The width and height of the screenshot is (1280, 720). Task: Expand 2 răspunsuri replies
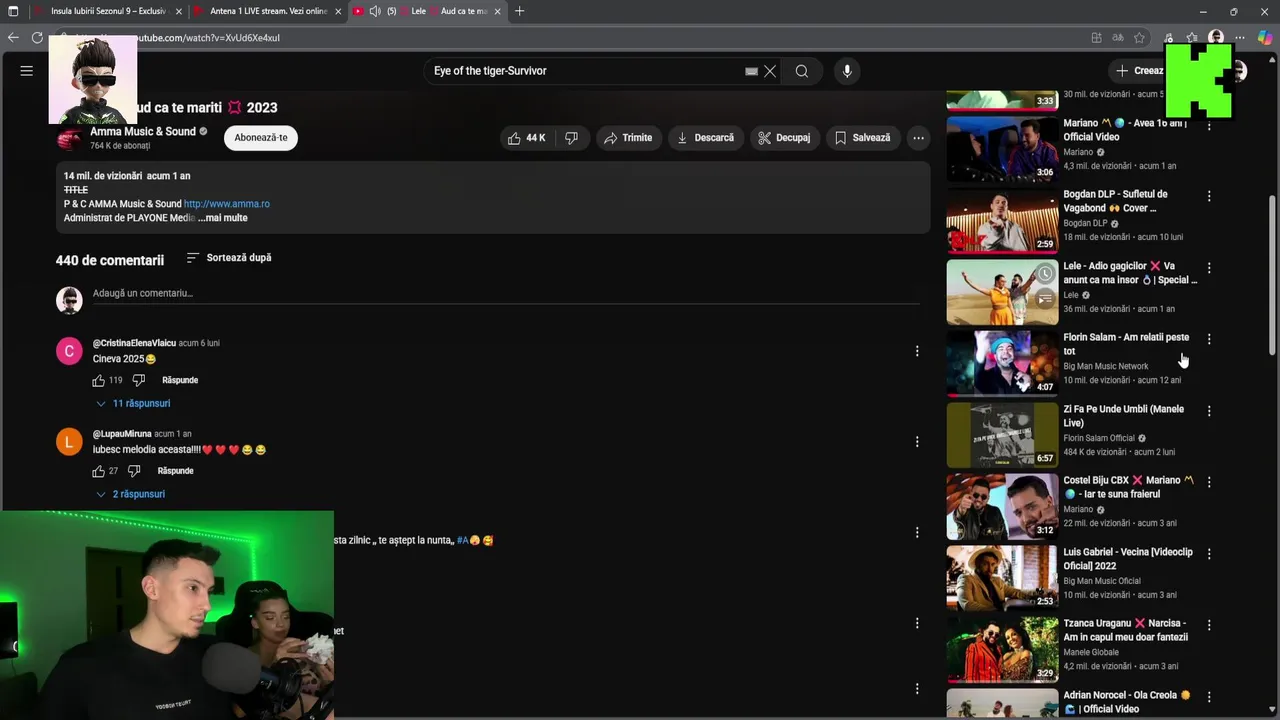(x=130, y=494)
